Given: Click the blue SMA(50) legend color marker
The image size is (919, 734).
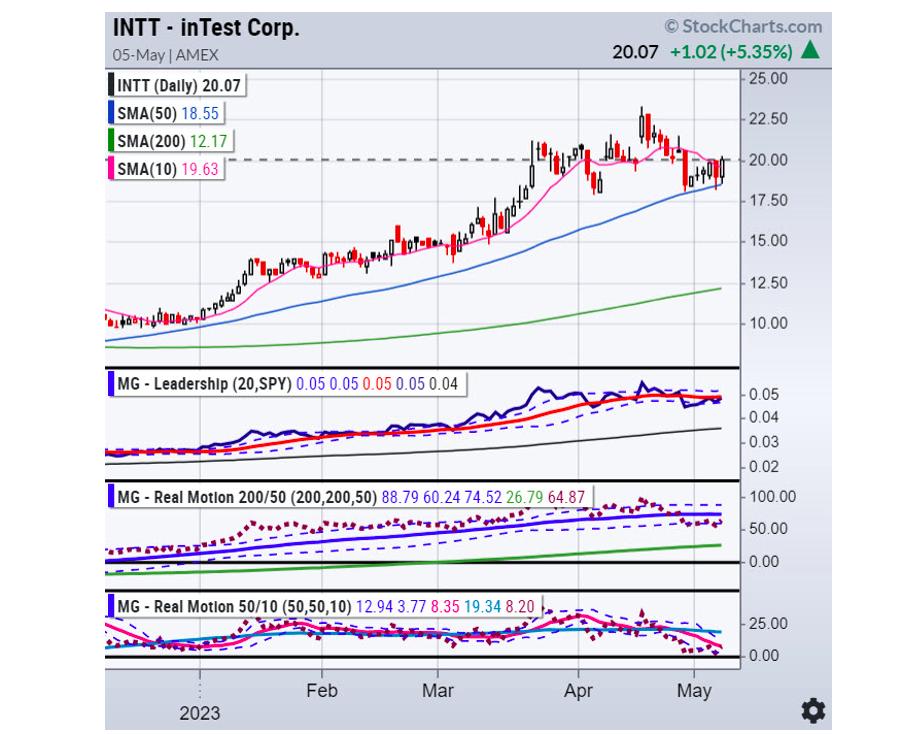Looking at the screenshot, I should (111, 113).
